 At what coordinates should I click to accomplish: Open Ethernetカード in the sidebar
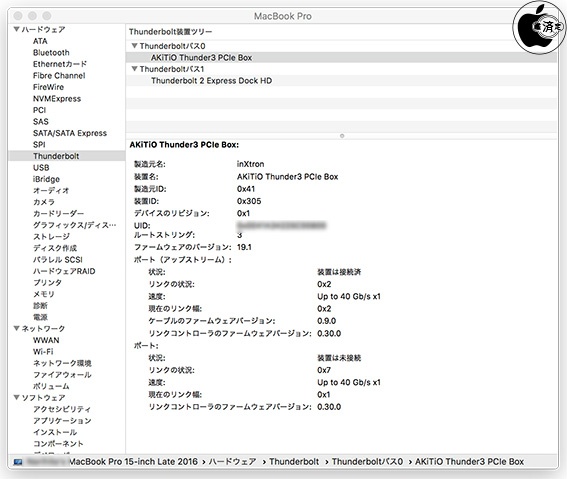[x=60, y=64]
